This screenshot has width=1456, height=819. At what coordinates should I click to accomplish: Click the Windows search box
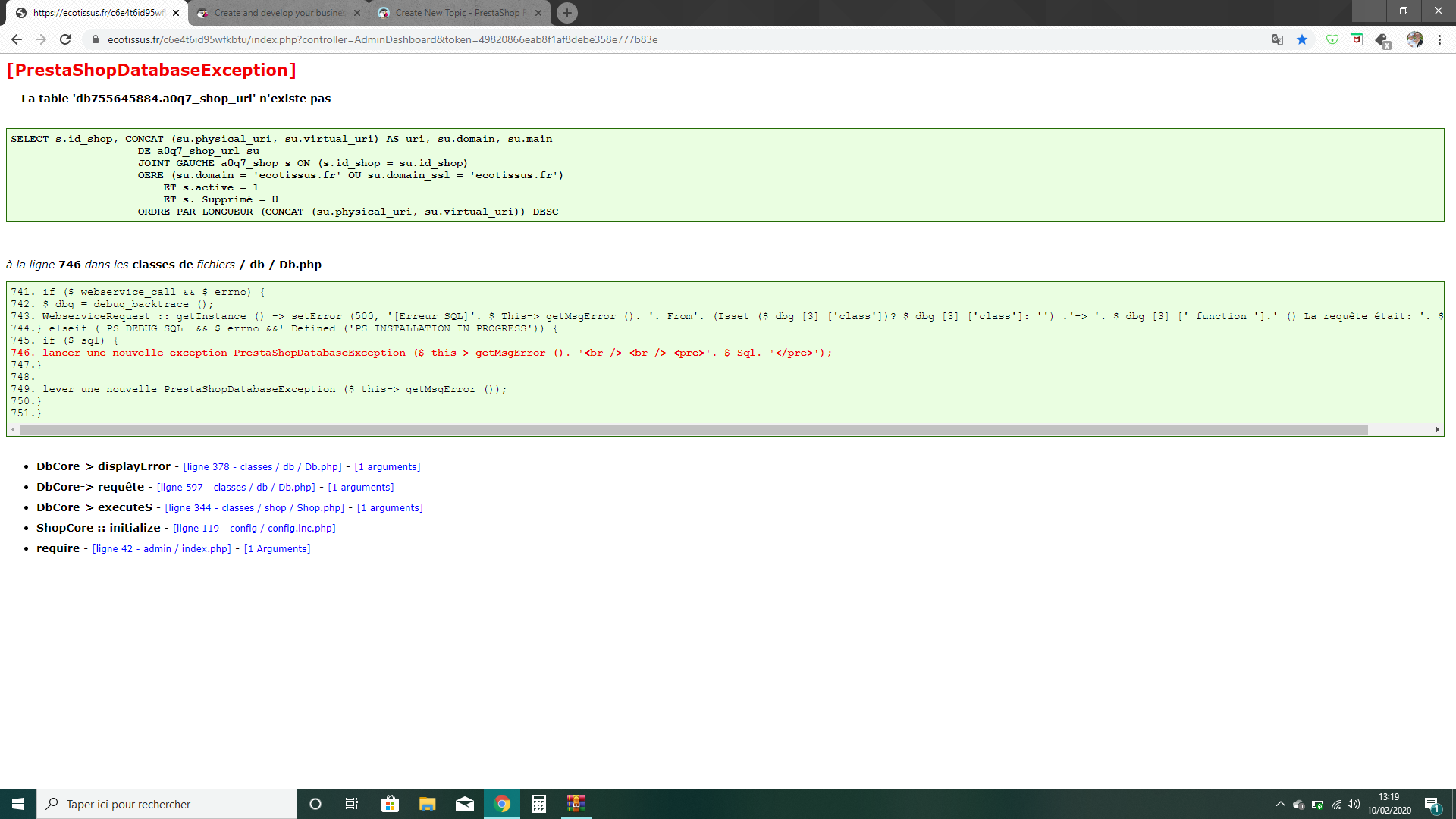[x=167, y=804]
